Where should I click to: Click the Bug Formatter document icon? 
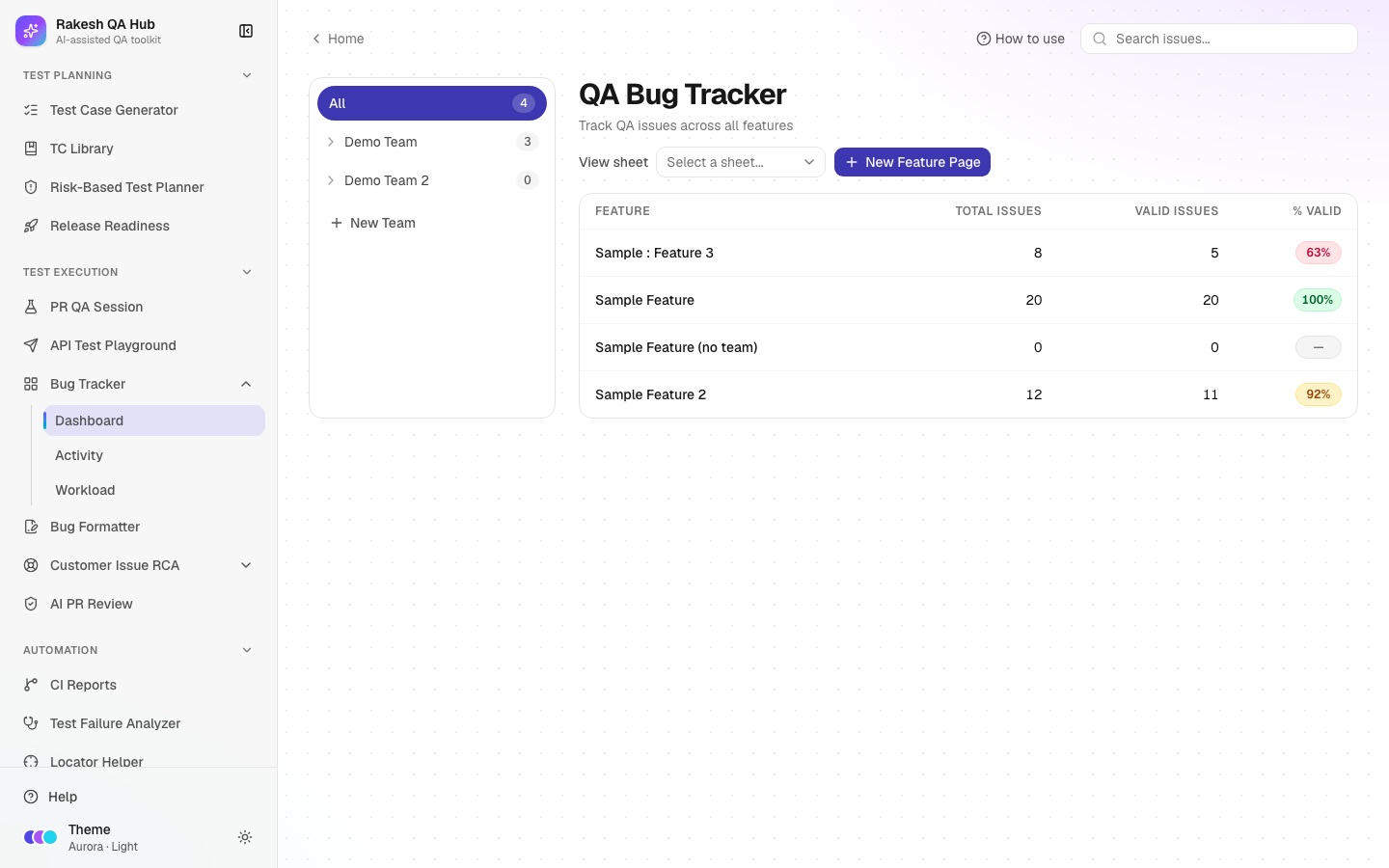tap(31, 527)
